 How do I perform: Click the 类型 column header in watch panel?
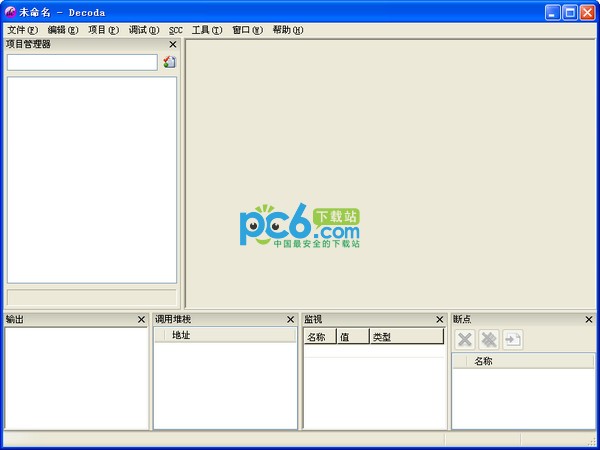point(407,337)
